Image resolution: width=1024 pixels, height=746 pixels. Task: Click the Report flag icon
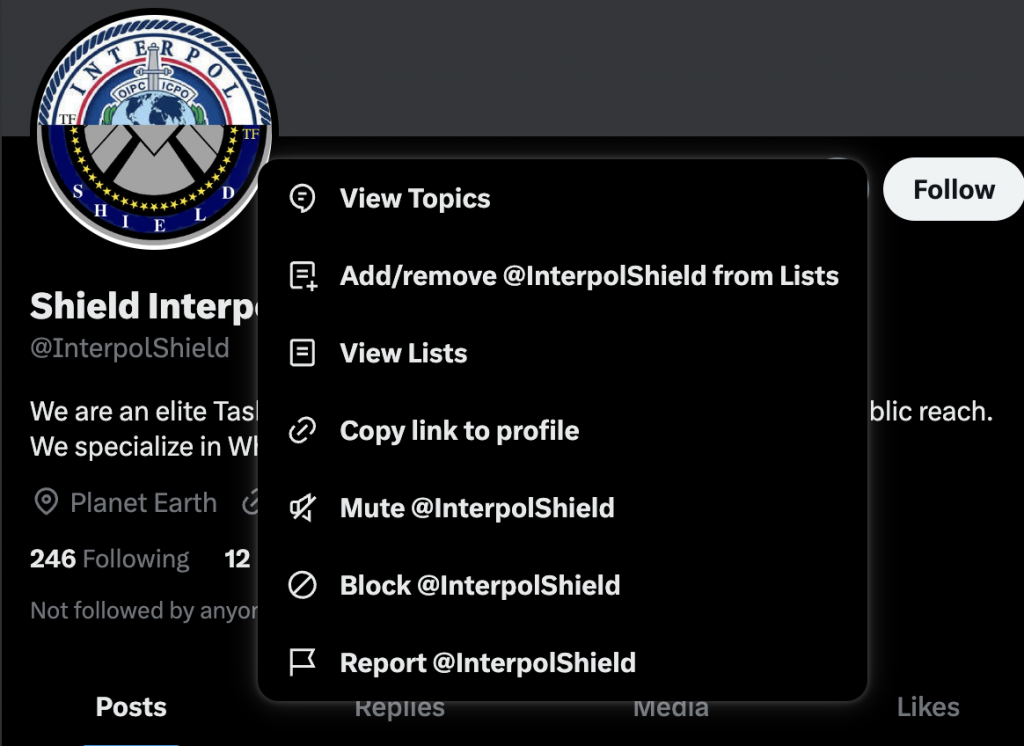point(302,662)
